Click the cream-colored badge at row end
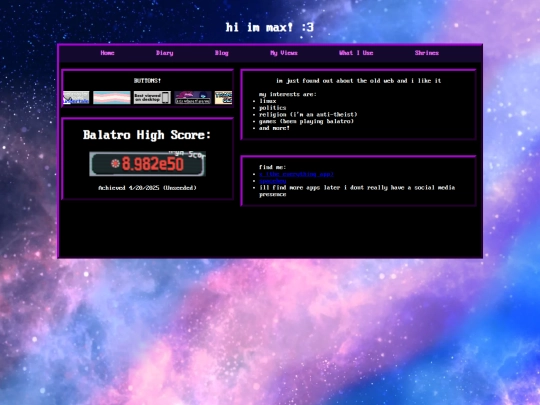The width and height of the screenshot is (540, 405). tap(224, 97)
